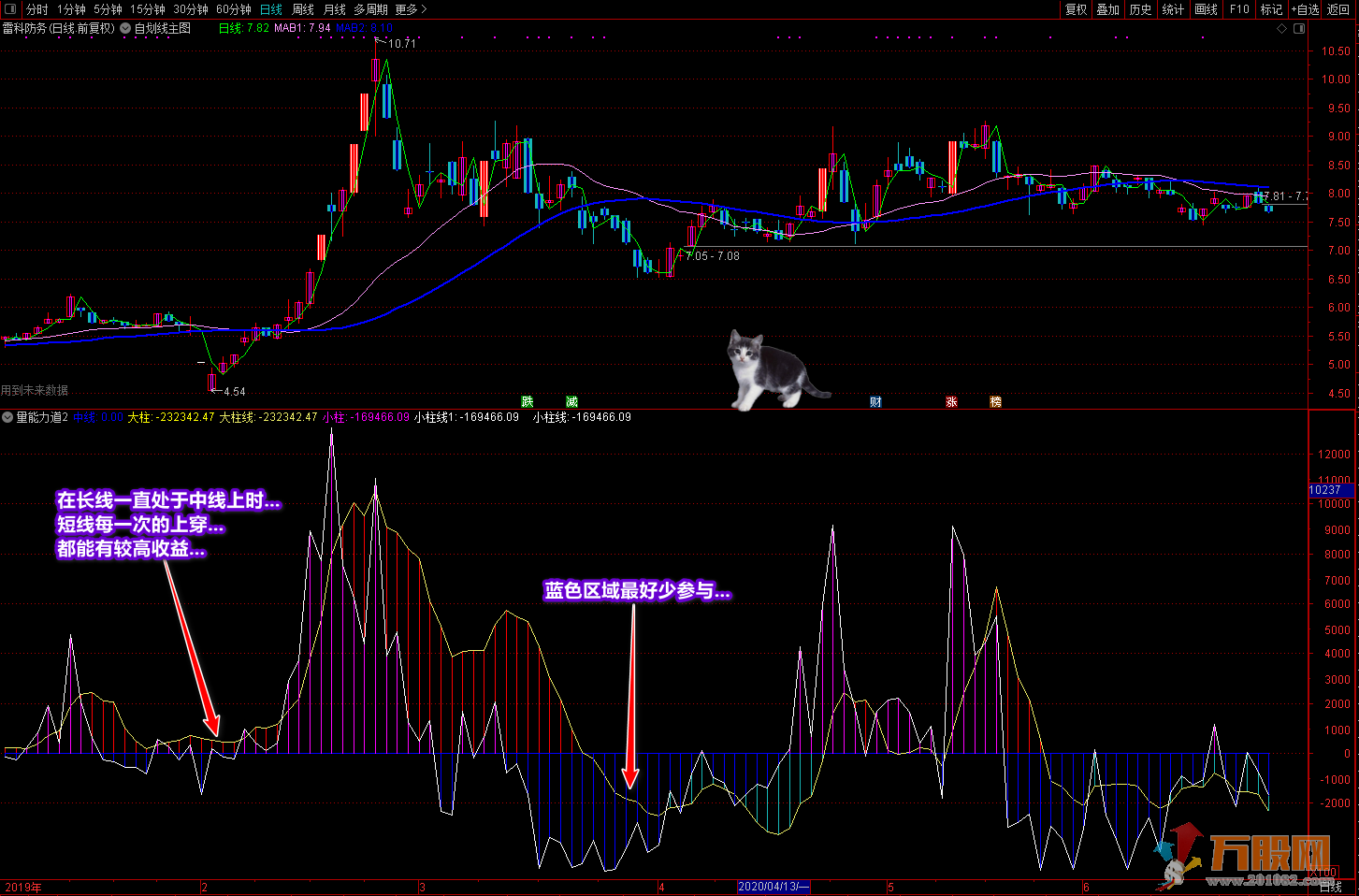Open 统计 statistics
The height and width of the screenshot is (896, 1359).
tap(1173, 9)
